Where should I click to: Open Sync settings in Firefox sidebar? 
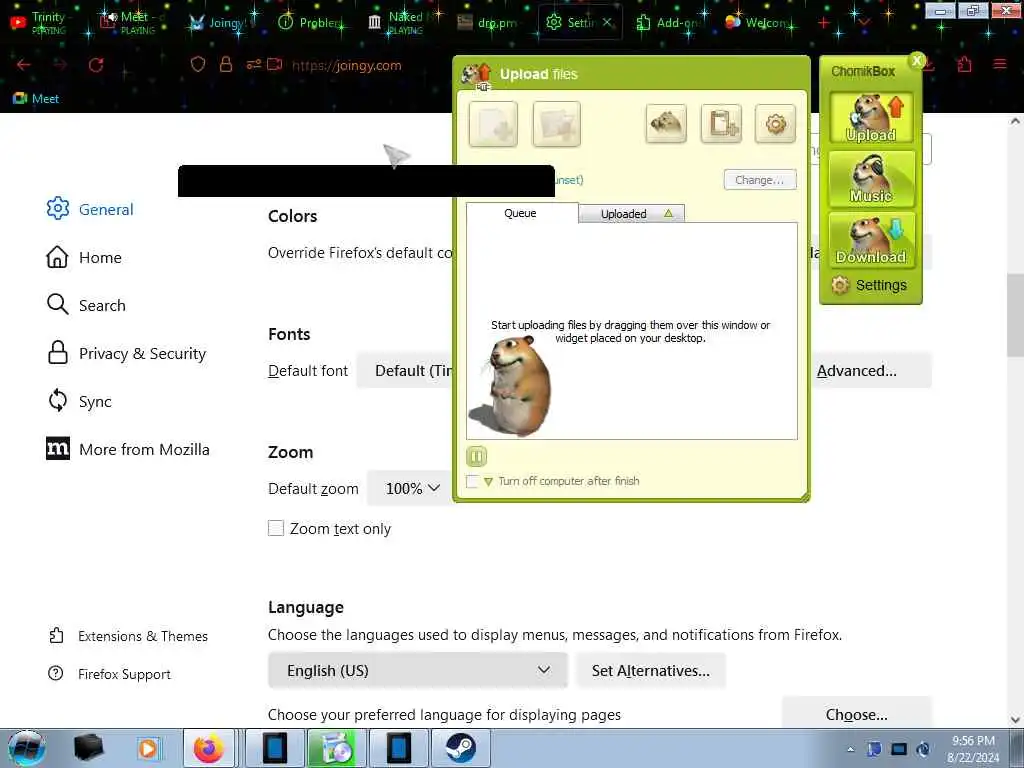tap(79, 401)
